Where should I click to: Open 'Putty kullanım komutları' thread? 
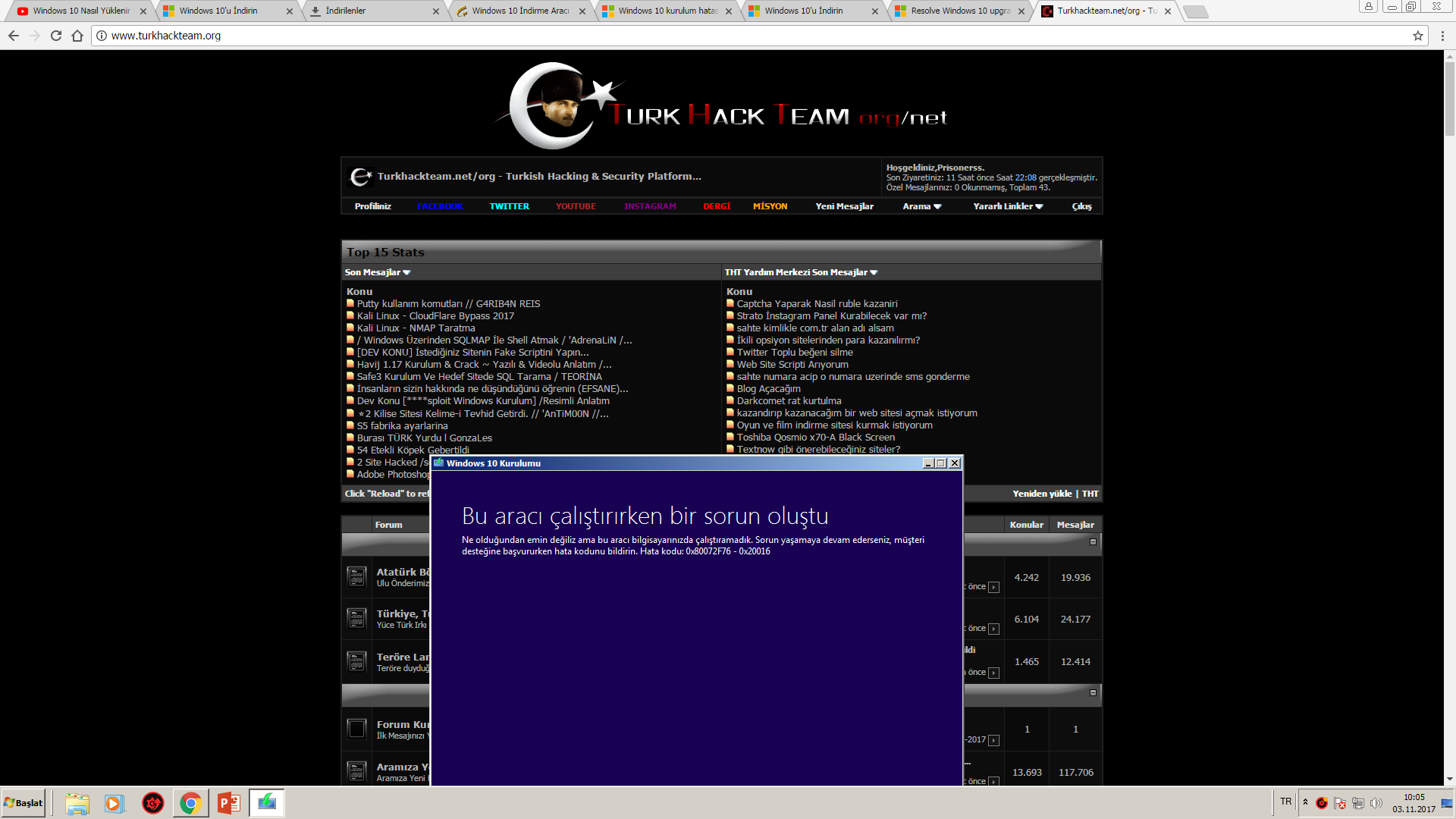[448, 304]
